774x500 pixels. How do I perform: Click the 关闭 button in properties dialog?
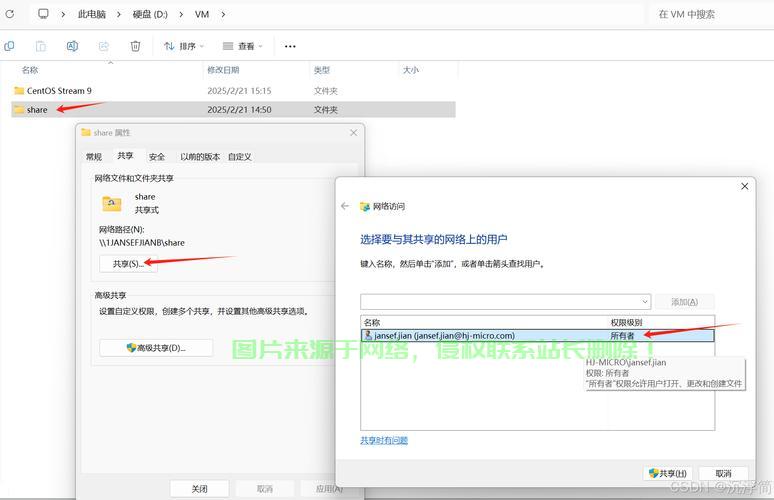point(199,489)
